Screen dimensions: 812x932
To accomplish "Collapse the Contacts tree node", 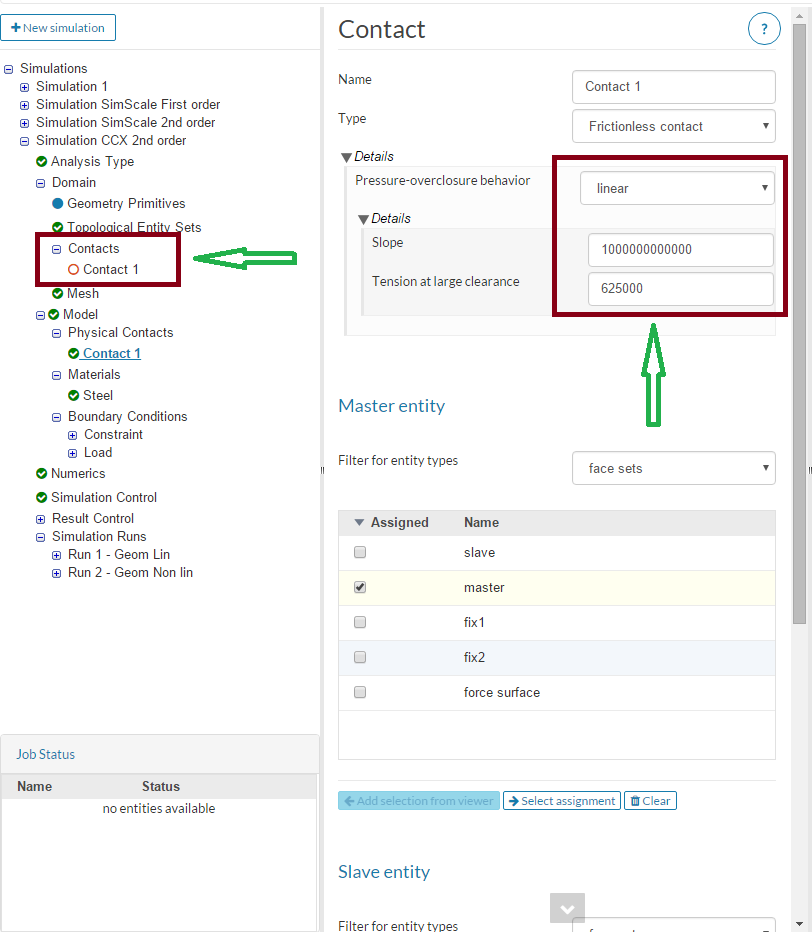I will [x=56, y=249].
